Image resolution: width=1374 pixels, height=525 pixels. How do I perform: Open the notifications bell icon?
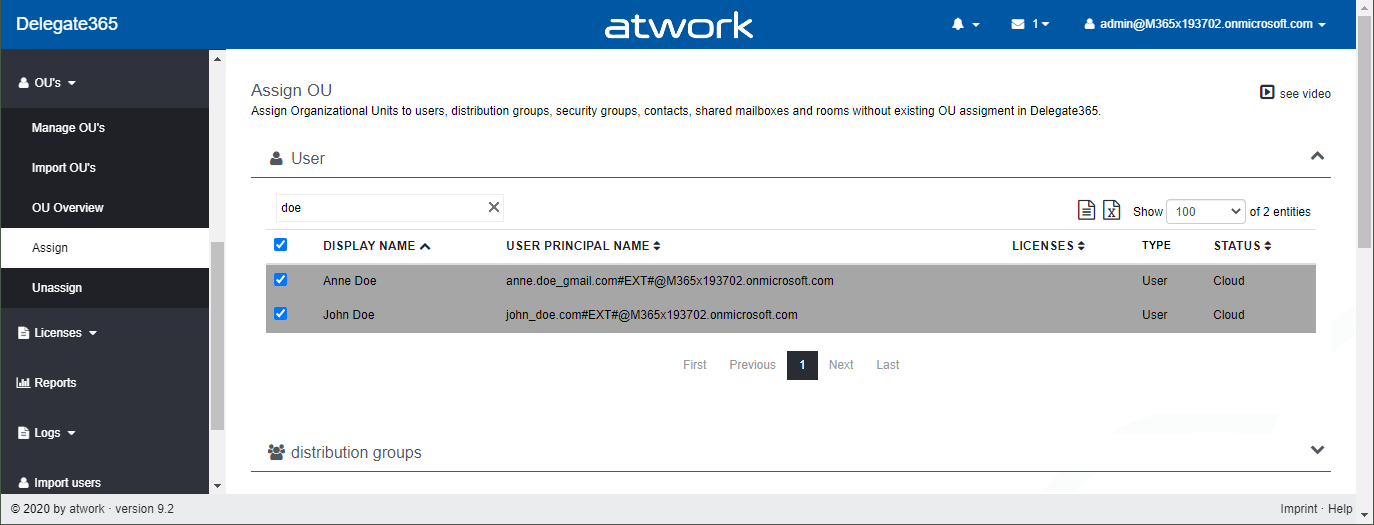958,24
